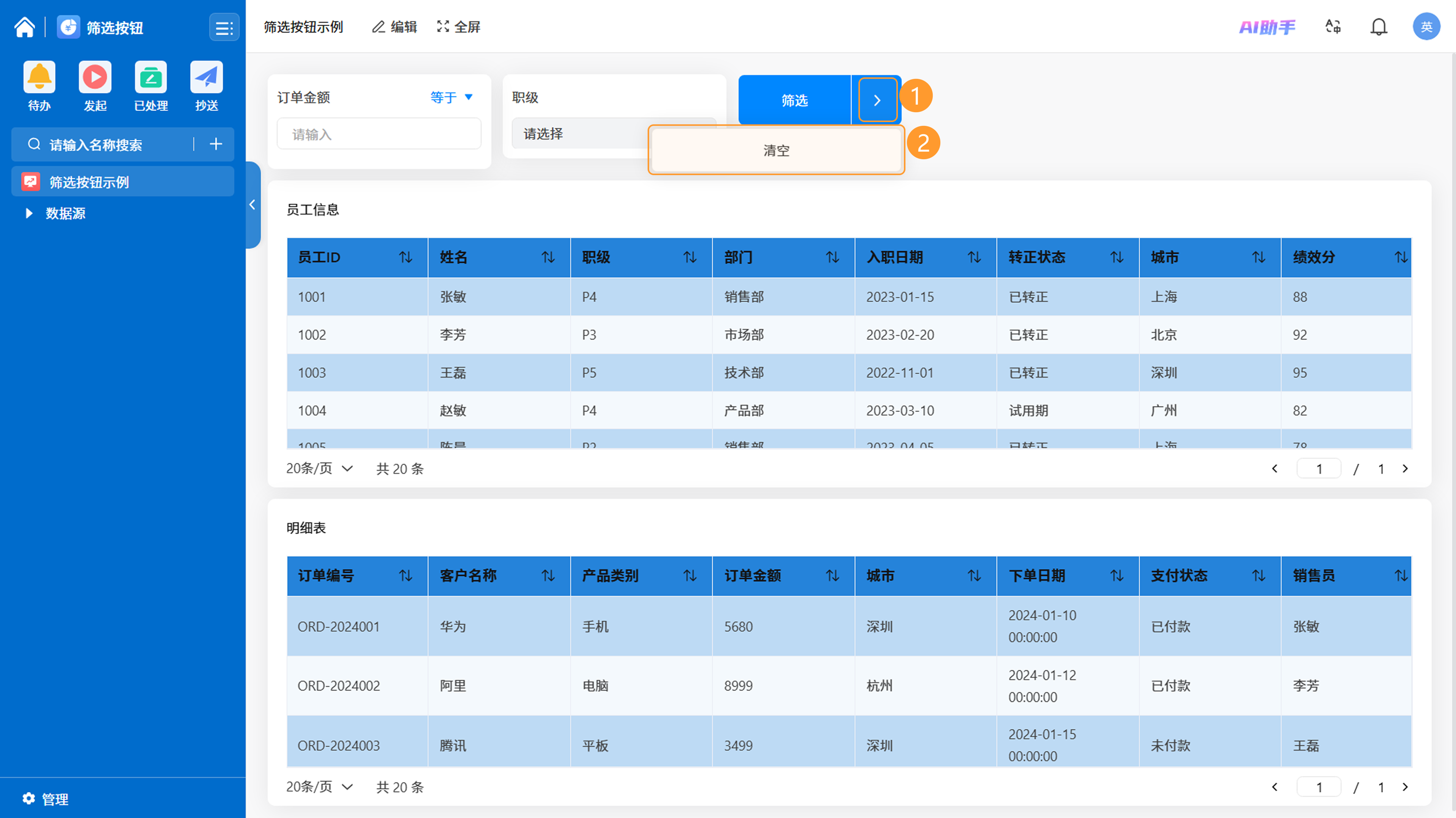Click the 明细表 page number box

[1318, 787]
